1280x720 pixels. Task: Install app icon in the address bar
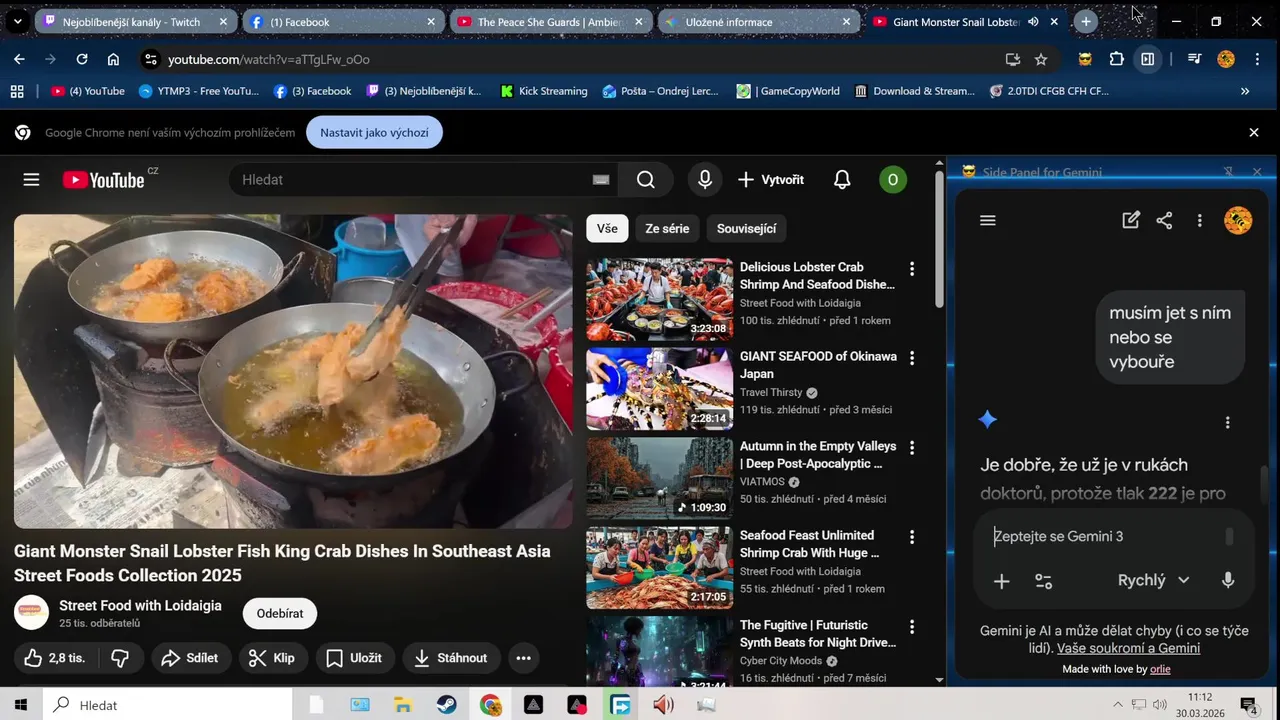point(1013,59)
